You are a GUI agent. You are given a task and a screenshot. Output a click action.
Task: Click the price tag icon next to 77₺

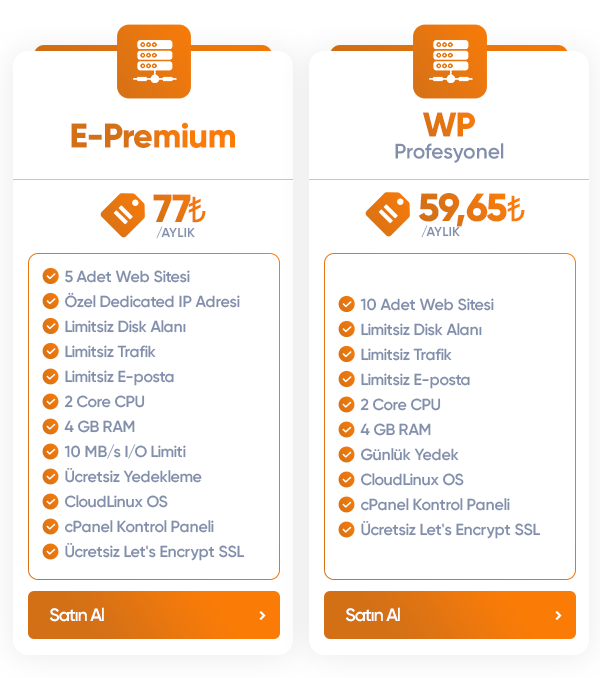(x=123, y=215)
